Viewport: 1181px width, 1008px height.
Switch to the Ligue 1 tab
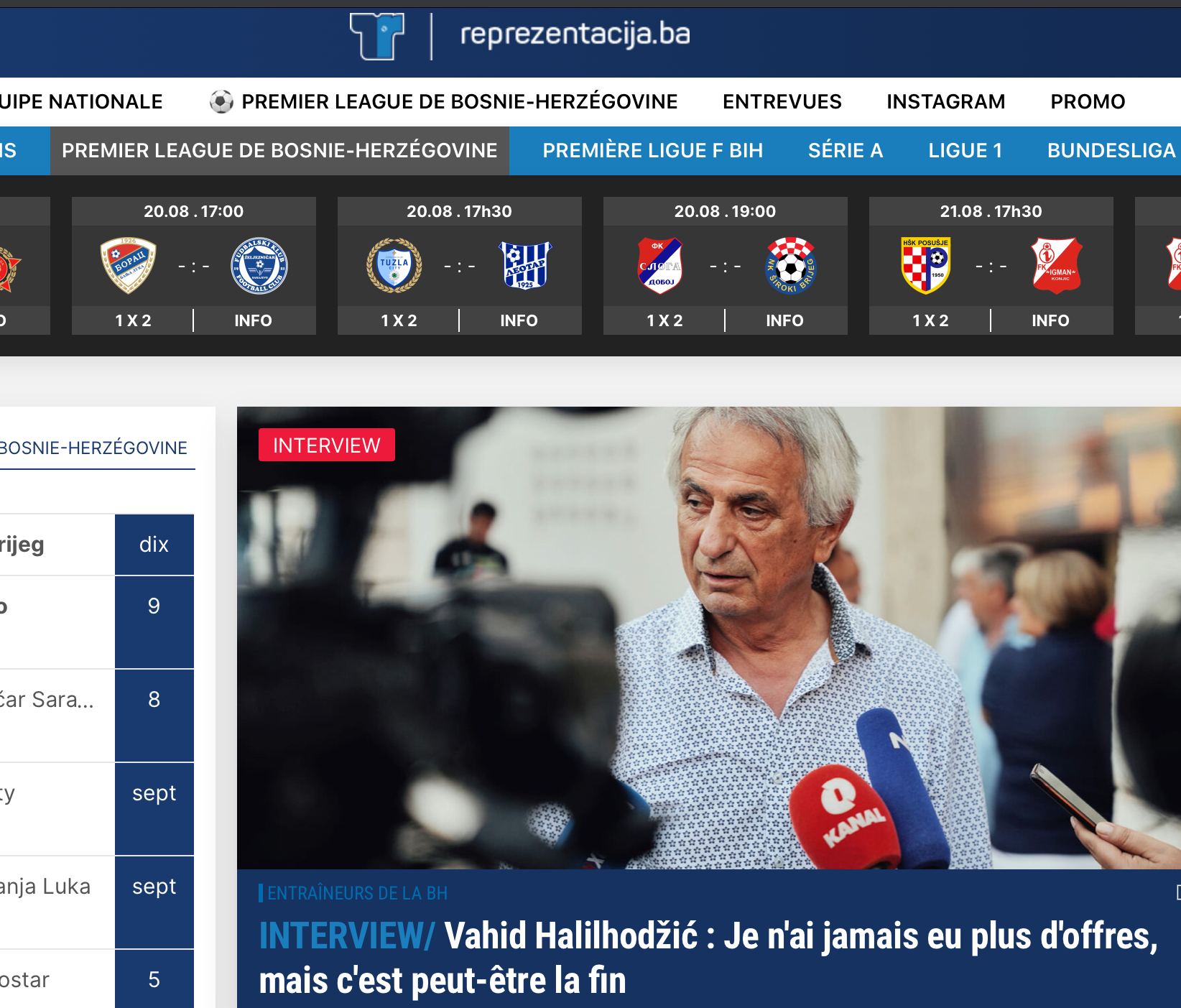(x=965, y=151)
